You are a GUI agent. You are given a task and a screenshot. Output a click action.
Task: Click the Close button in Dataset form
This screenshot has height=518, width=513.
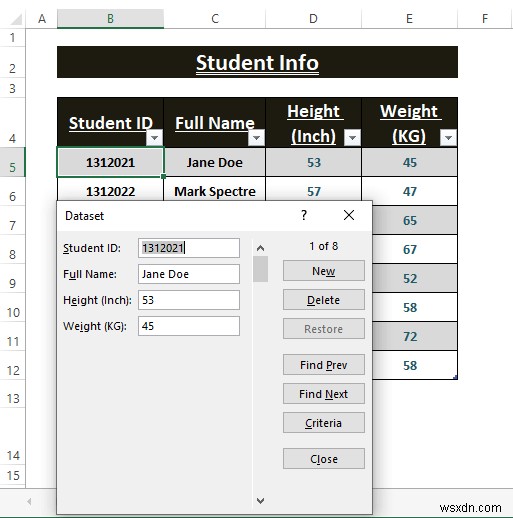click(324, 459)
